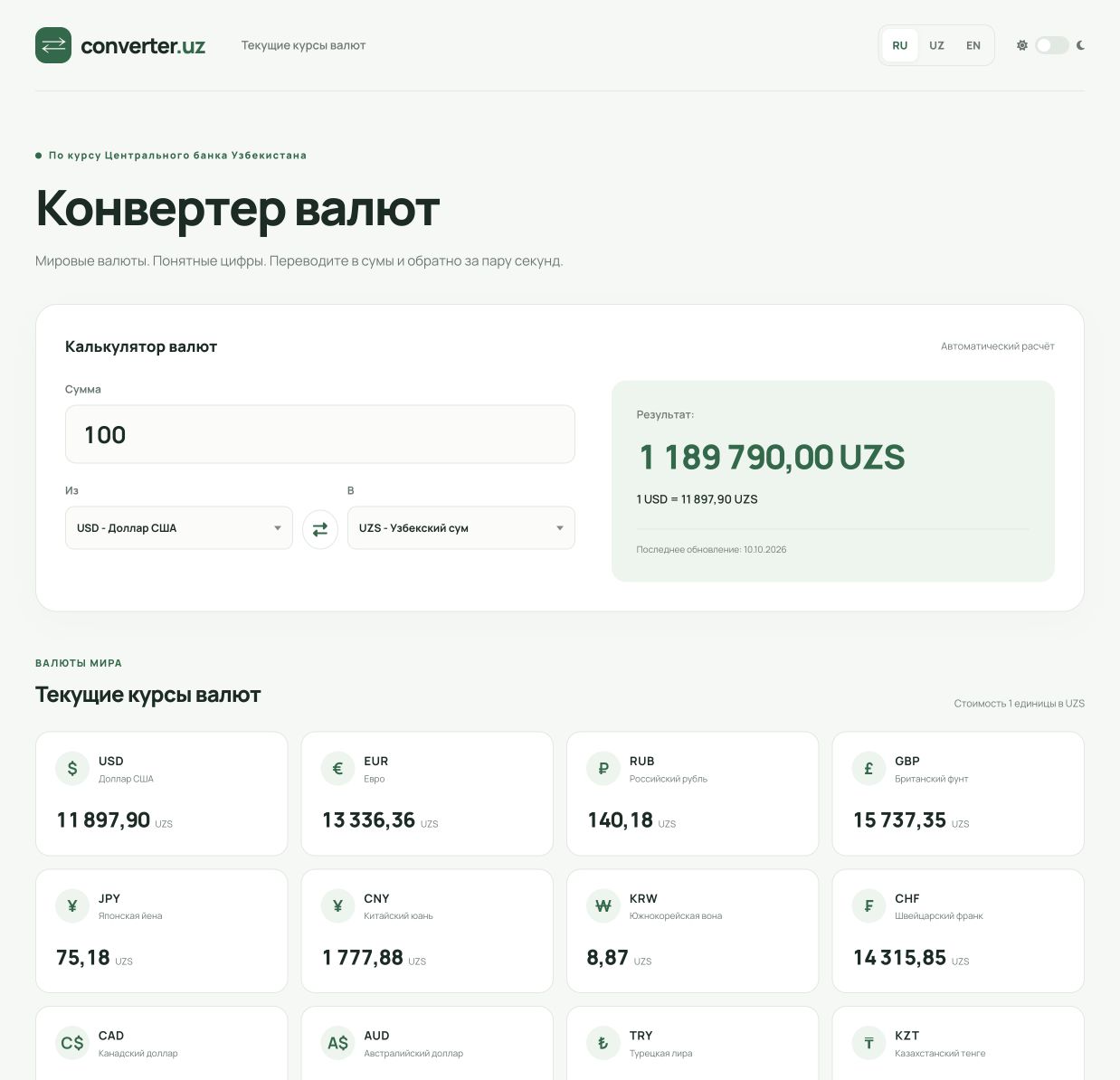The width and height of the screenshot is (1120, 1080).
Task: Click the yuan icon on CNY card
Action: pos(337,906)
